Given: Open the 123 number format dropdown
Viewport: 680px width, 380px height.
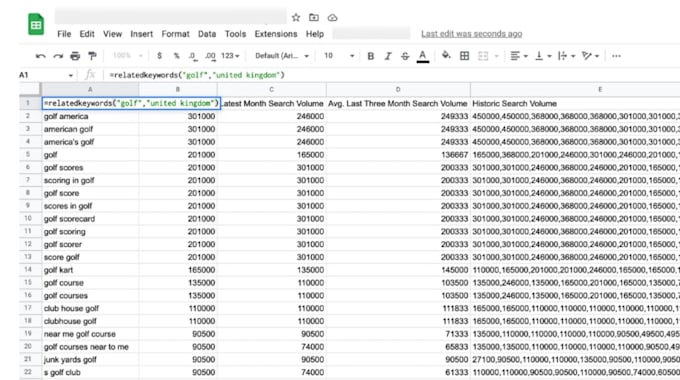Looking at the screenshot, I should pyautogui.click(x=230, y=56).
